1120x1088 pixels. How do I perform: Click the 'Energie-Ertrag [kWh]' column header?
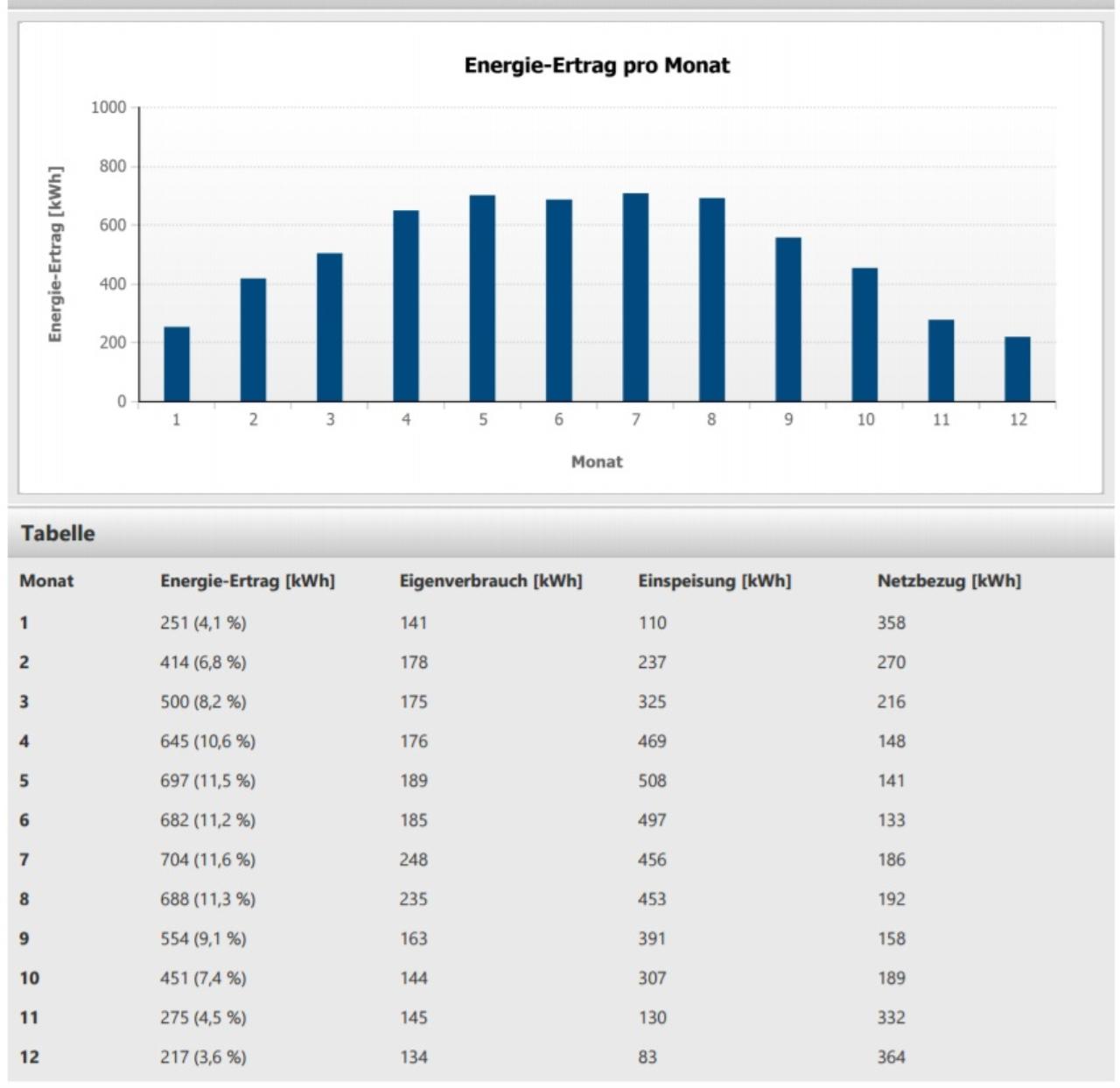tap(248, 581)
